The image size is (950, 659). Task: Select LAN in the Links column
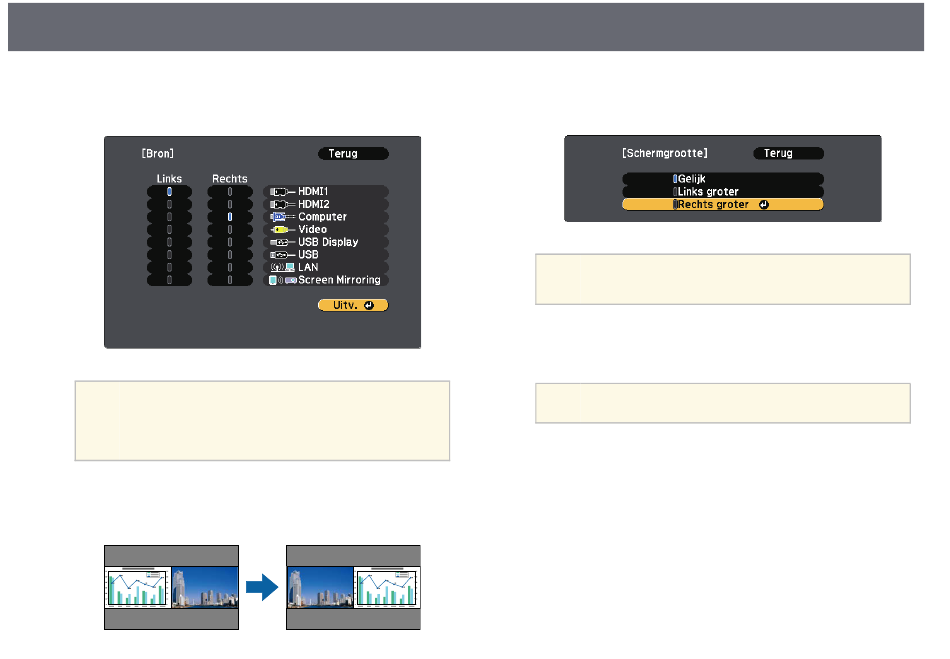169,268
